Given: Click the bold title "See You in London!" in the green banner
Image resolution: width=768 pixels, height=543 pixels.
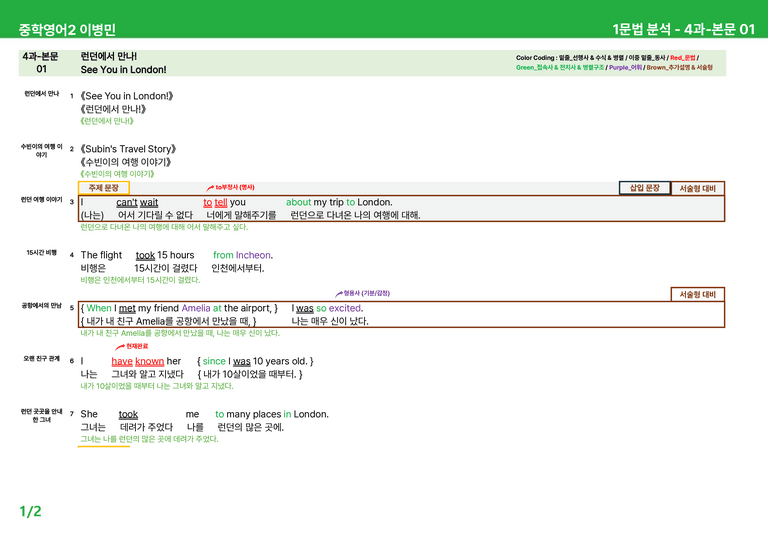Looking at the screenshot, I should (123, 70).
